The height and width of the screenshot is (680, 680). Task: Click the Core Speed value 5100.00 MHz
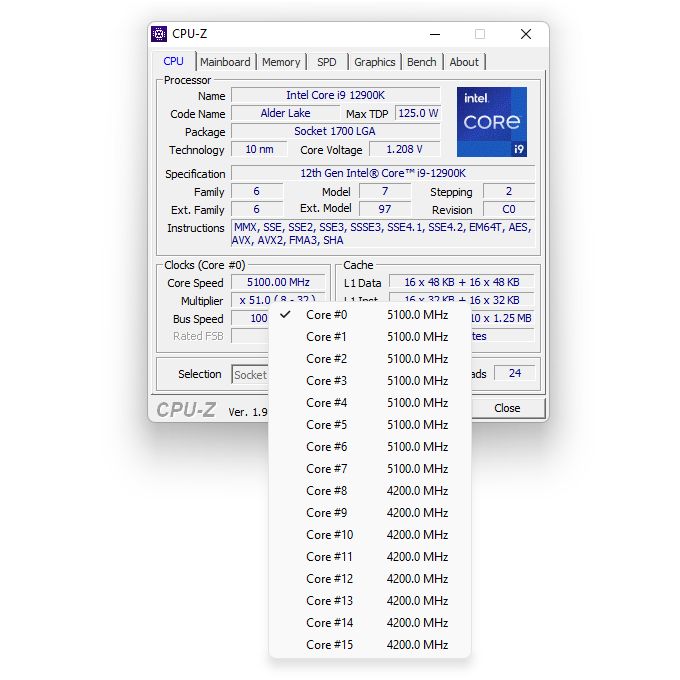click(278, 282)
